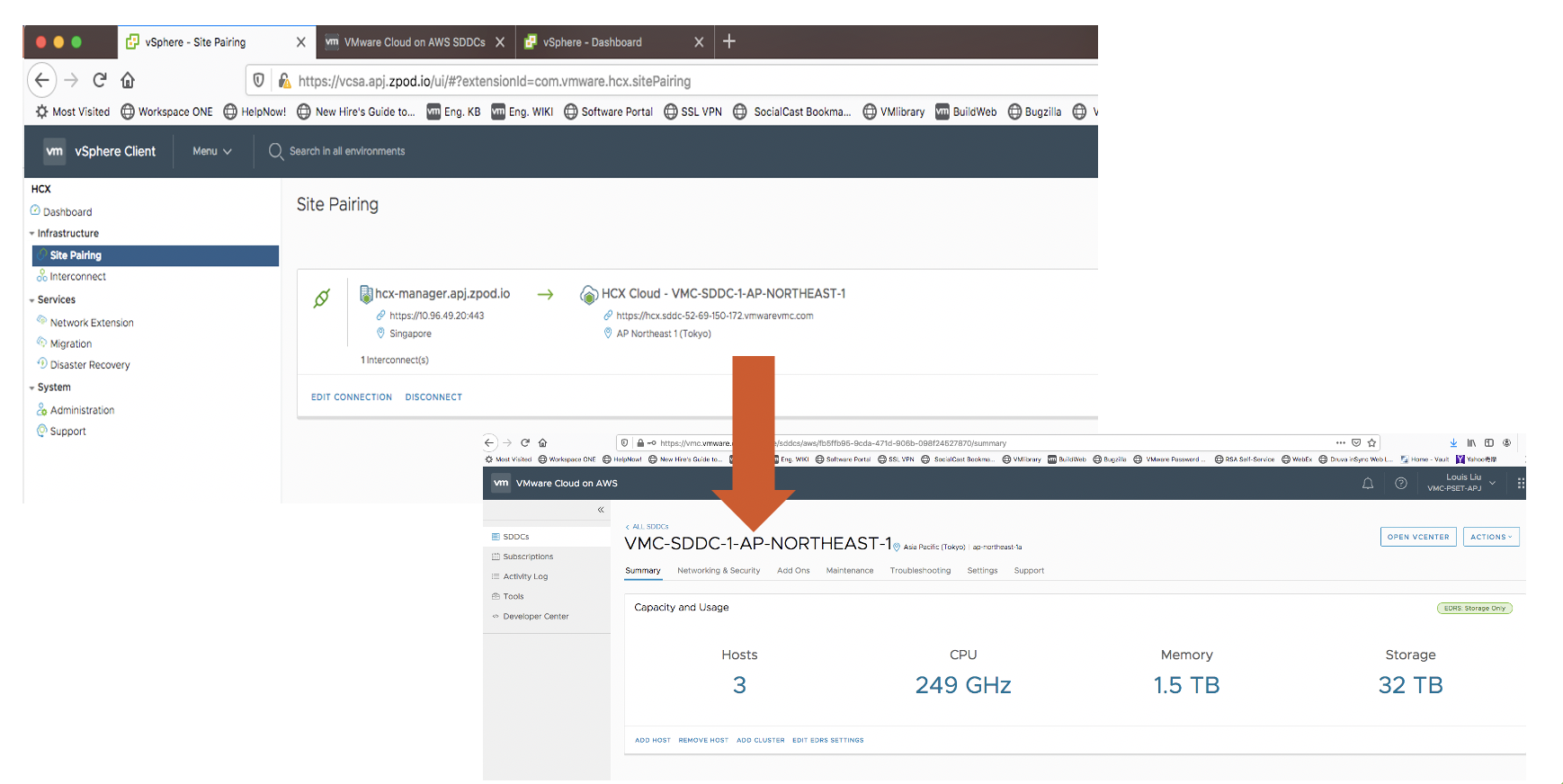Viewport: 1563px width, 784px height.
Task: Open the vSphere Client Menu dropdown
Action: tap(211, 151)
